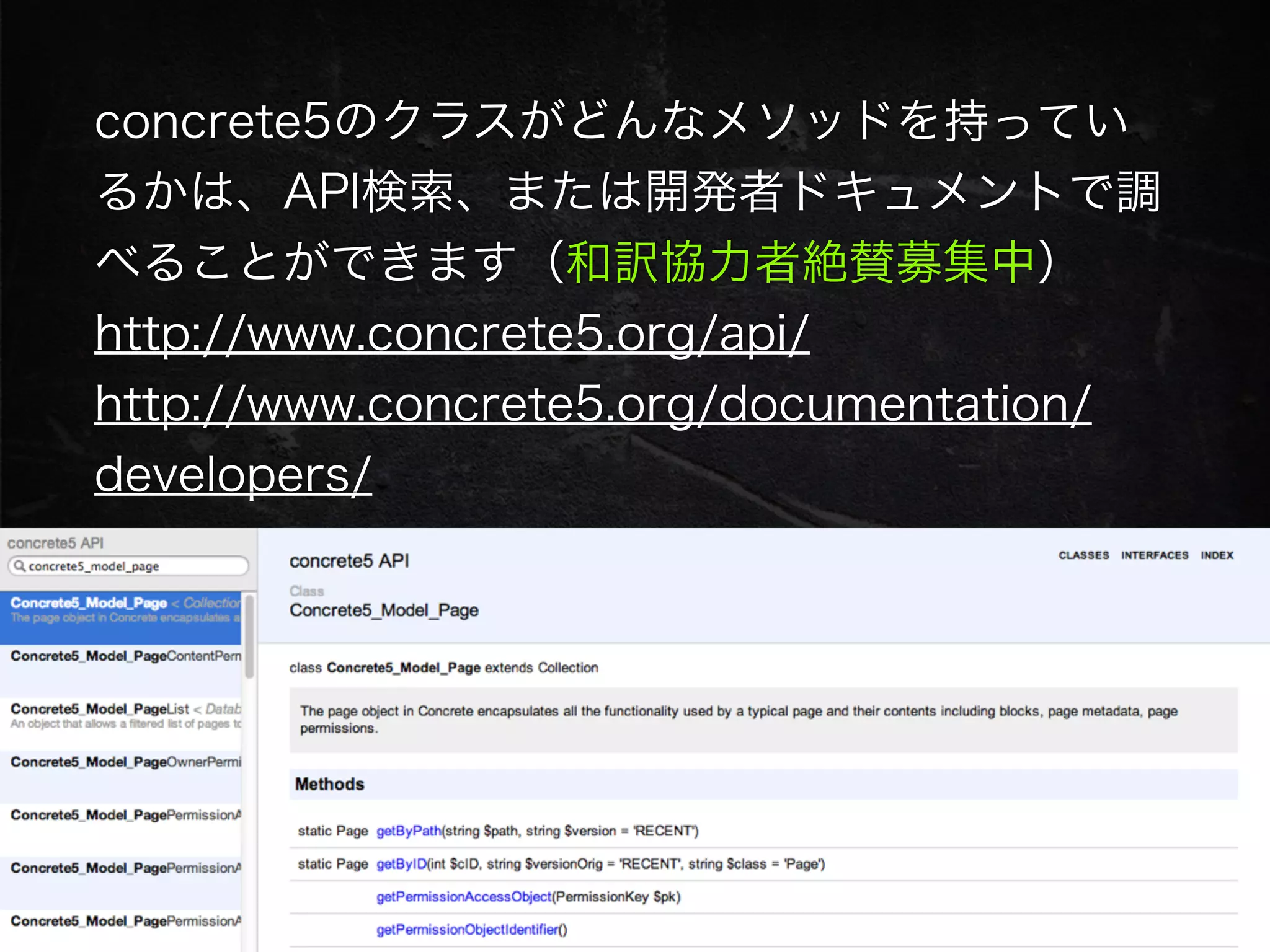Open the concrete5.org/api/ link
The image size is (1270, 952).
(452, 333)
